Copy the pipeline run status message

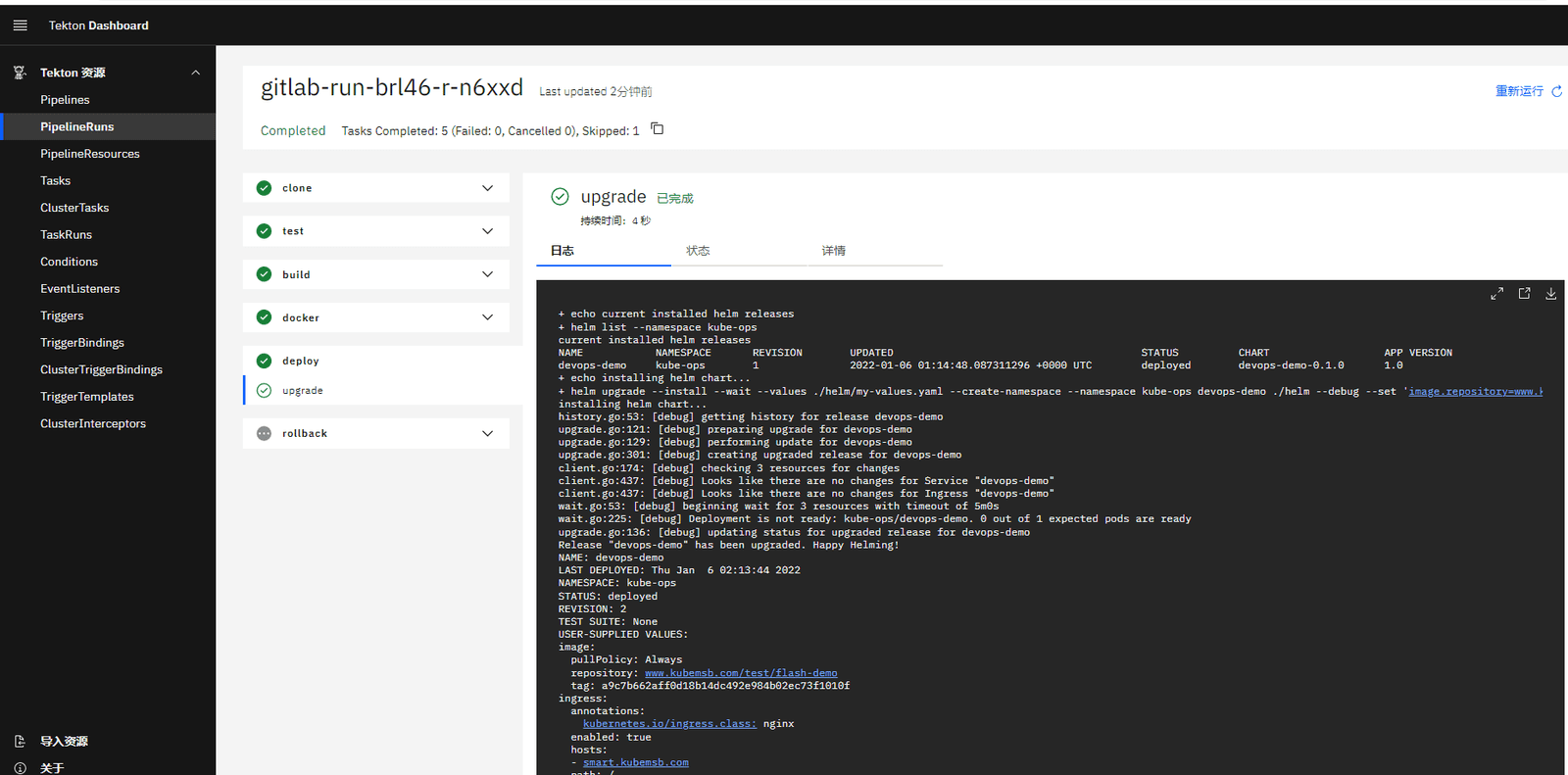tap(658, 129)
